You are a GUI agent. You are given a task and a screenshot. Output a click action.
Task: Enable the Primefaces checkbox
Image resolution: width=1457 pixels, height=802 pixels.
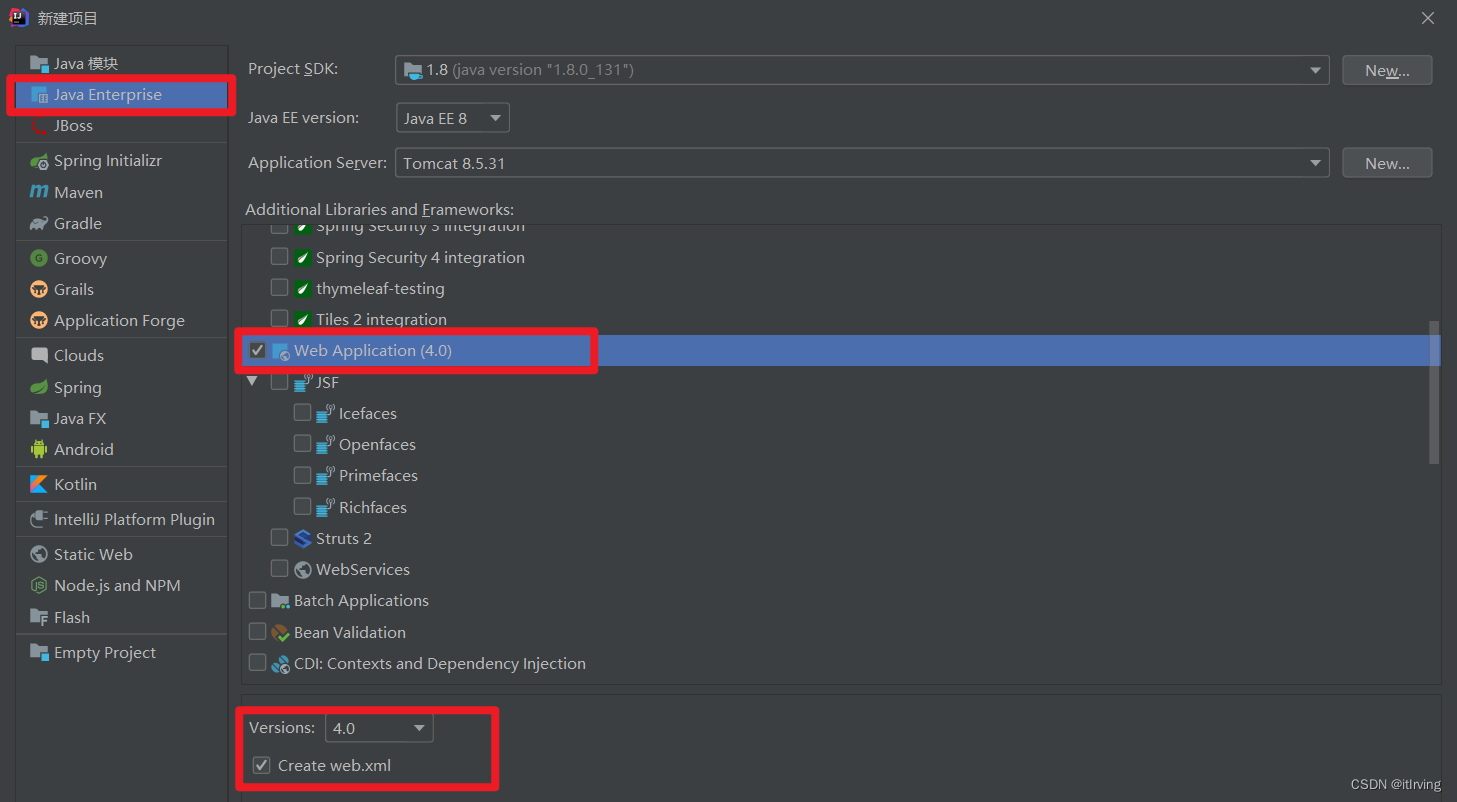tap(302, 475)
